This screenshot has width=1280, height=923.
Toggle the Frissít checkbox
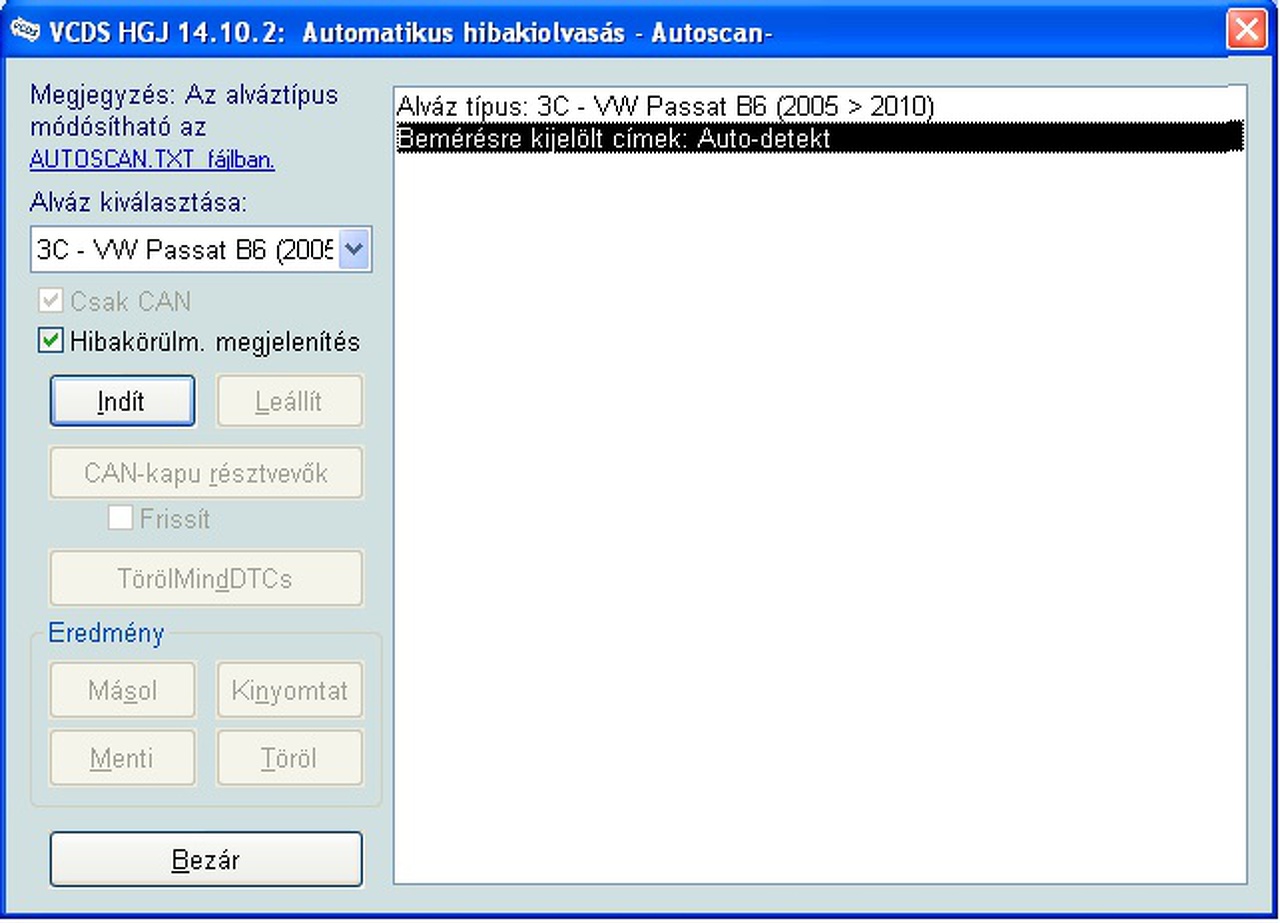pyautogui.click(x=120, y=519)
